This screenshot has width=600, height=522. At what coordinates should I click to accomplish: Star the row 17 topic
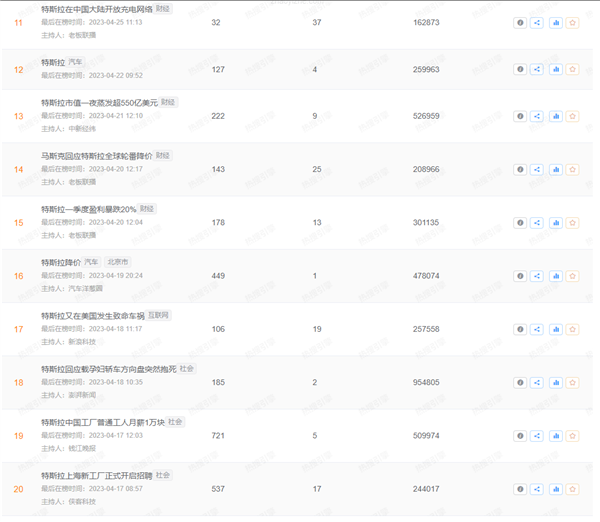coord(572,329)
